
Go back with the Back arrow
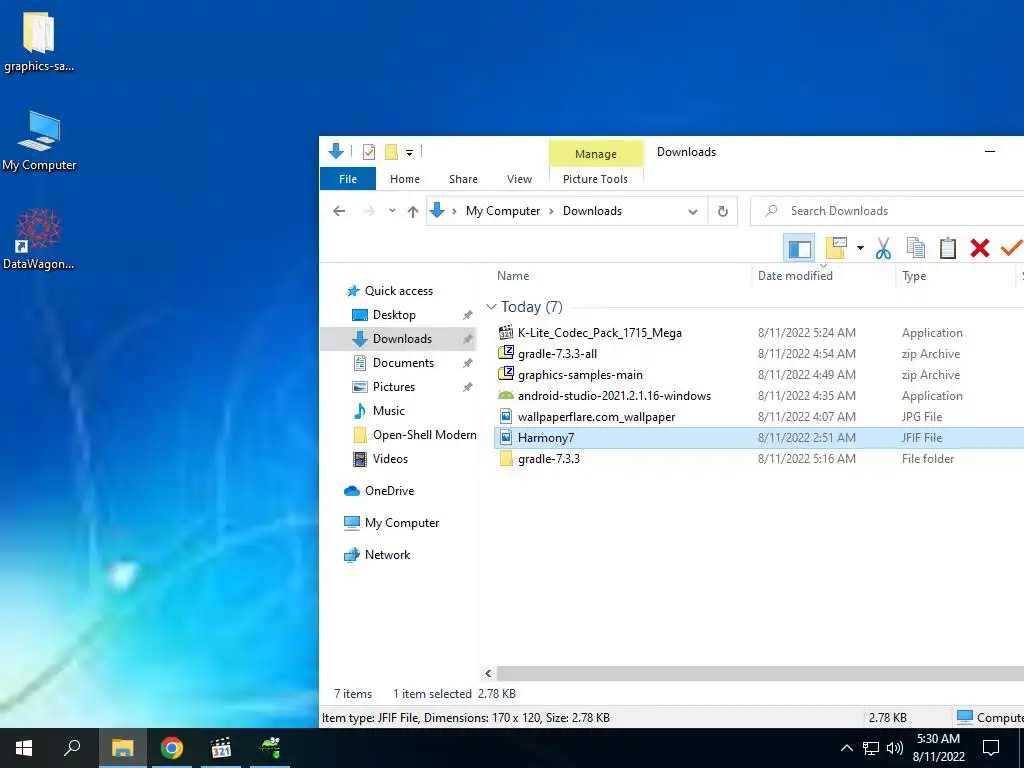pos(339,211)
